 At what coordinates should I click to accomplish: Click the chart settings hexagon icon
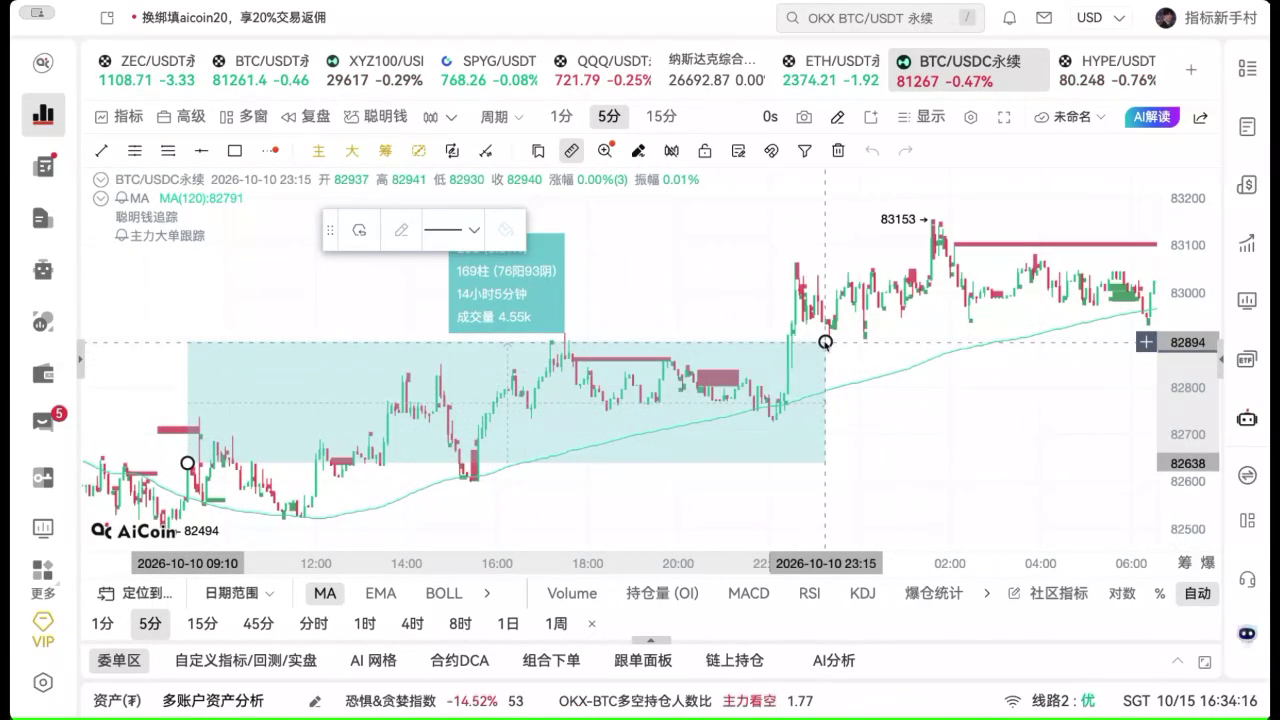pyautogui.click(x=970, y=117)
